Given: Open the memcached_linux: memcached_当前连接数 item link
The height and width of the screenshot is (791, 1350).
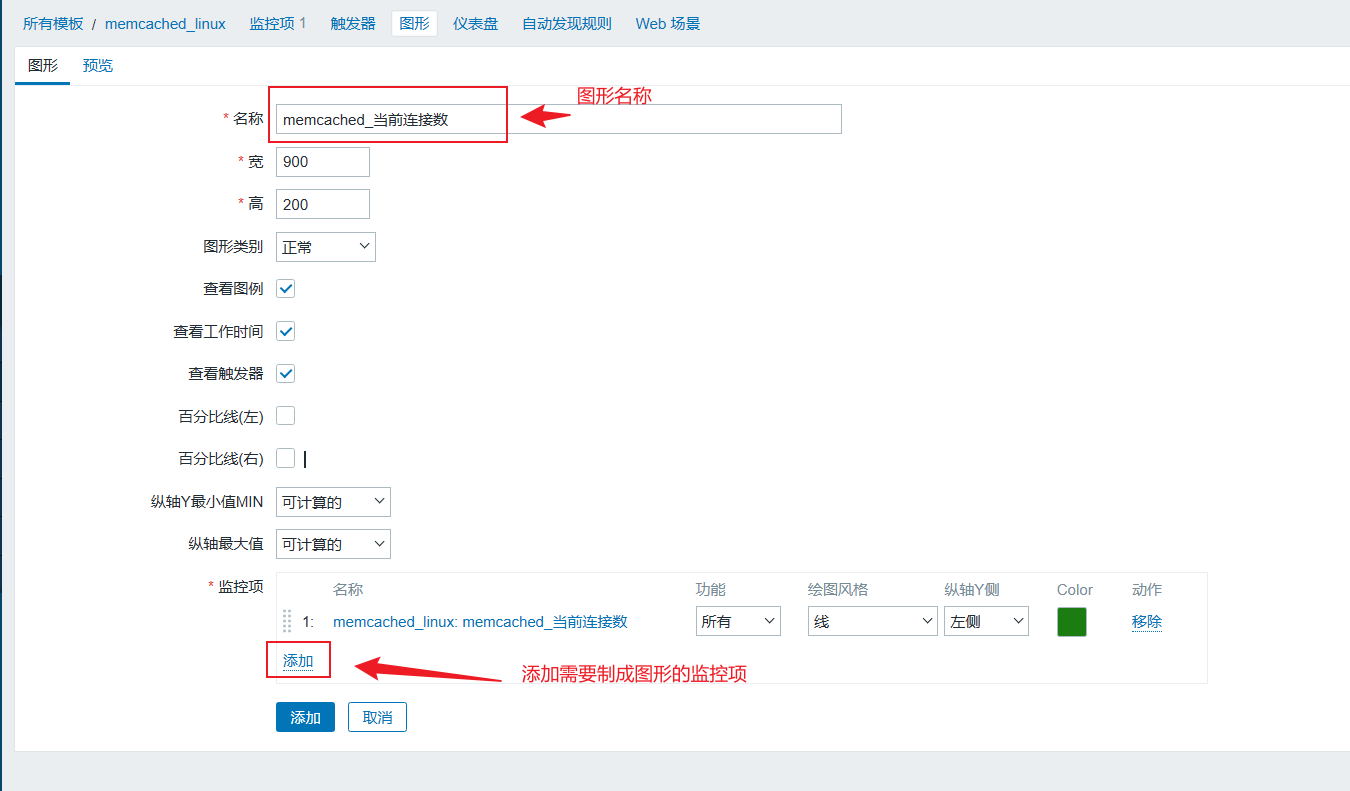Looking at the screenshot, I should click(x=480, y=621).
